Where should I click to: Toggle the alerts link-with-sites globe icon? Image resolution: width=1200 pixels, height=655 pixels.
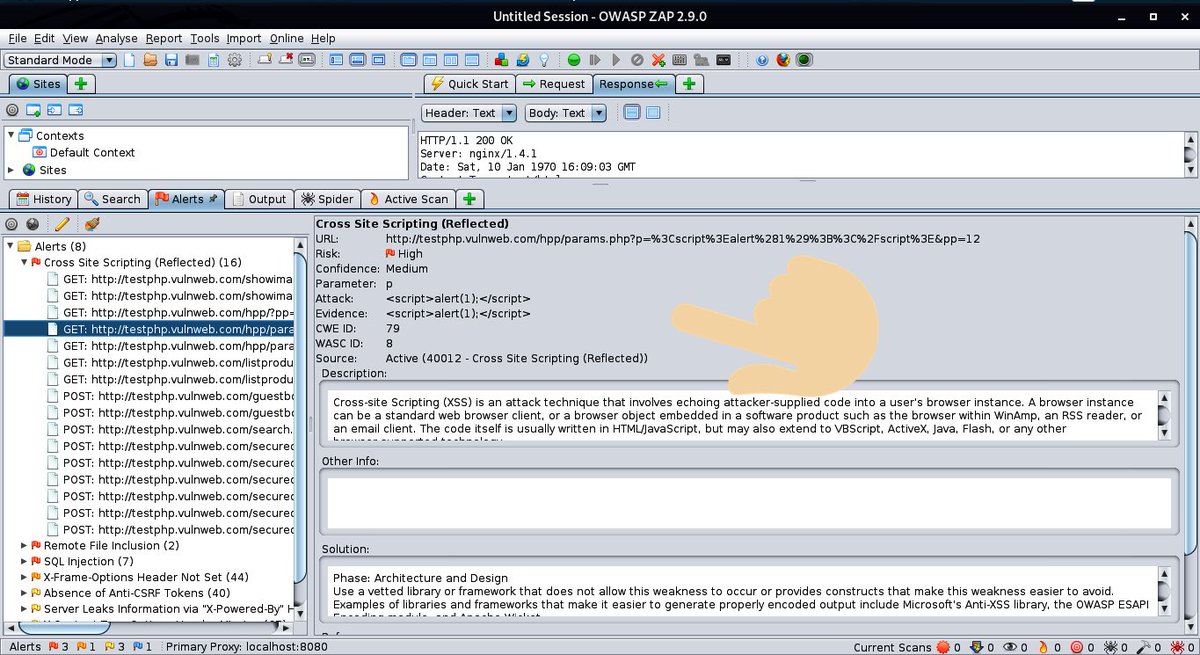33,225
